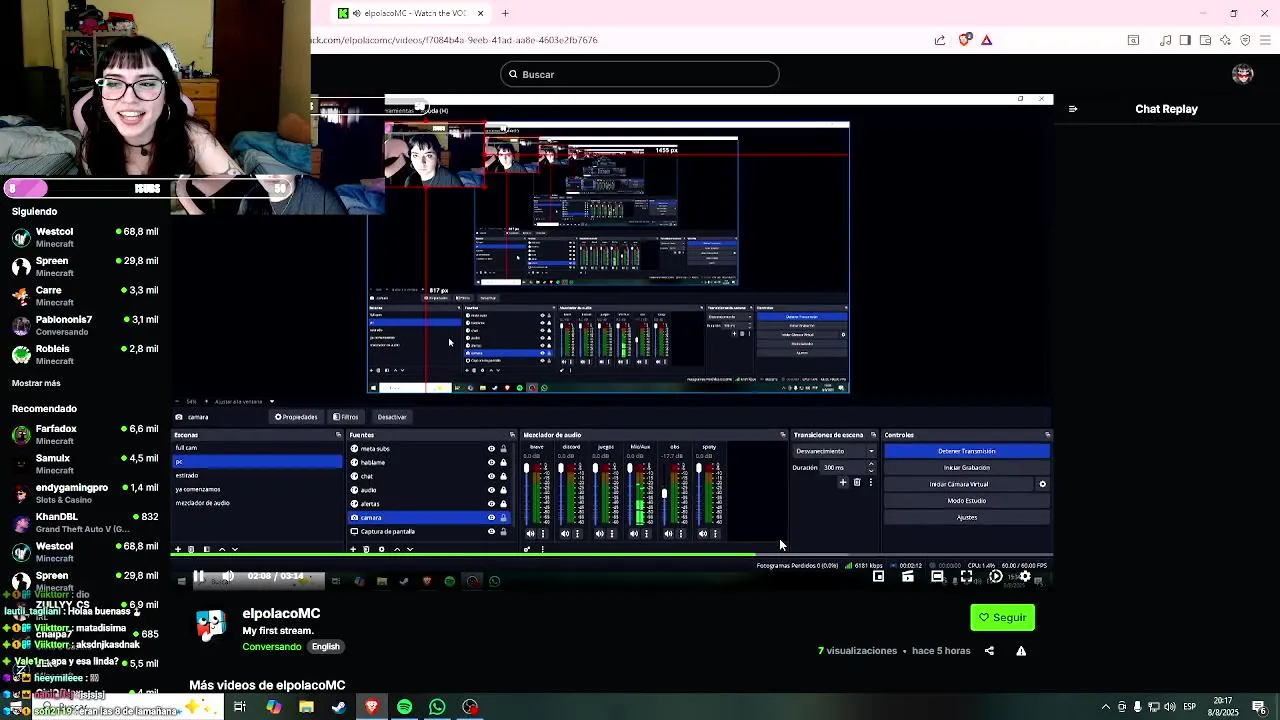
Task: Hide the 'chat' source eye in OBS
Action: click(491, 476)
